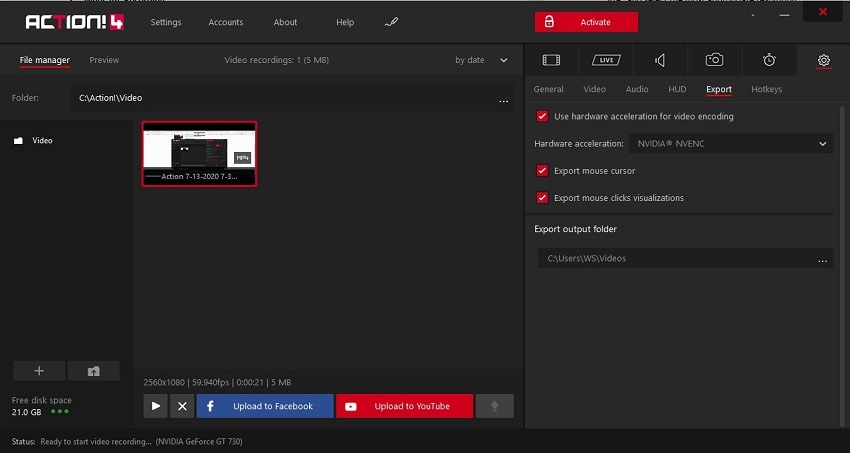Select the Action 7-13-2020 video thumbnail
Screen dimensions: 850x453
point(199,153)
